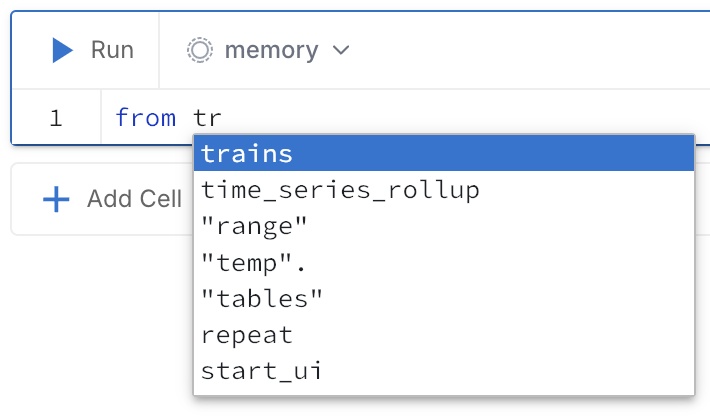Select 'repeat' in the completion popup
The image size is (710, 416).
[x=247, y=335]
